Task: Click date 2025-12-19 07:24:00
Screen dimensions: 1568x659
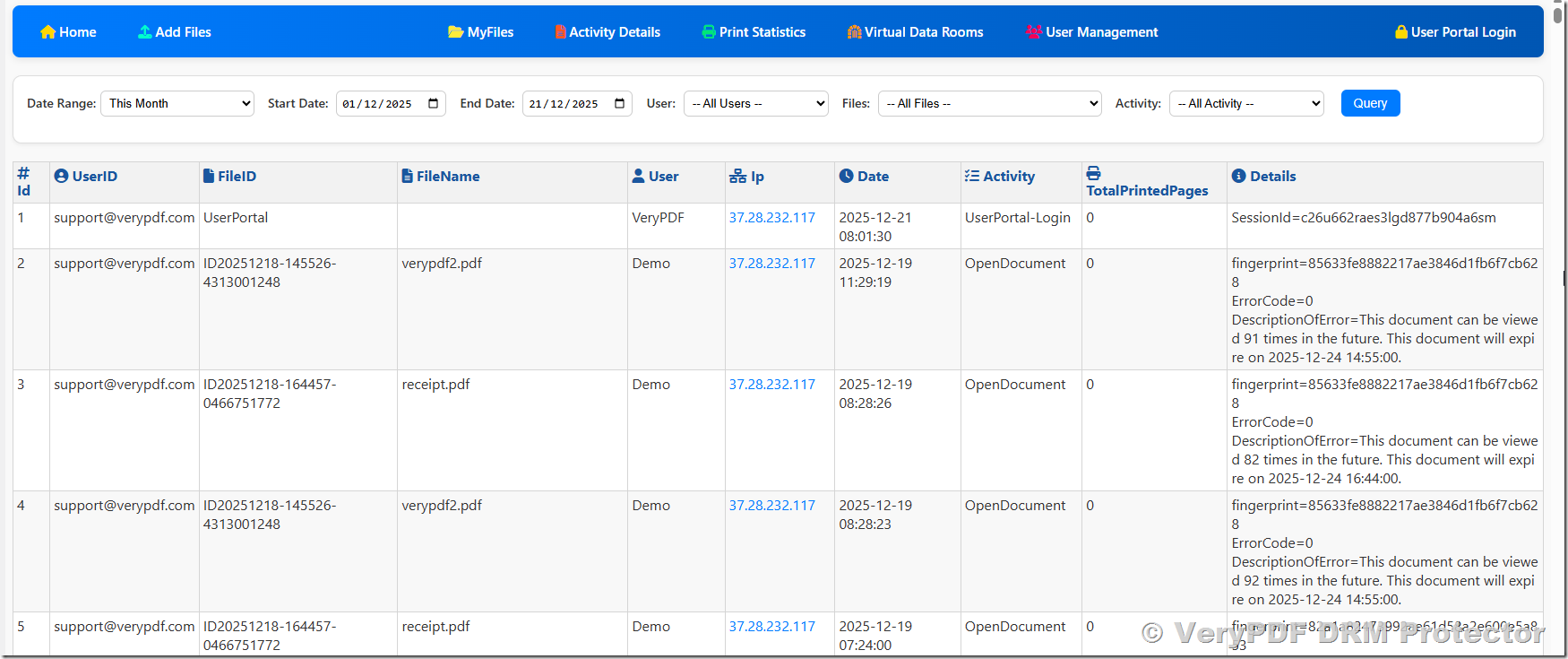Action: click(x=875, y=636)
